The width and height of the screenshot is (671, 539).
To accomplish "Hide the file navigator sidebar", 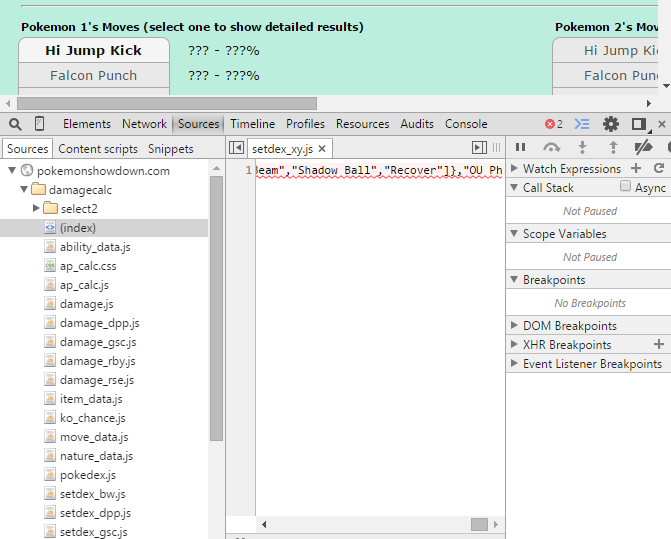I will 236,148.
